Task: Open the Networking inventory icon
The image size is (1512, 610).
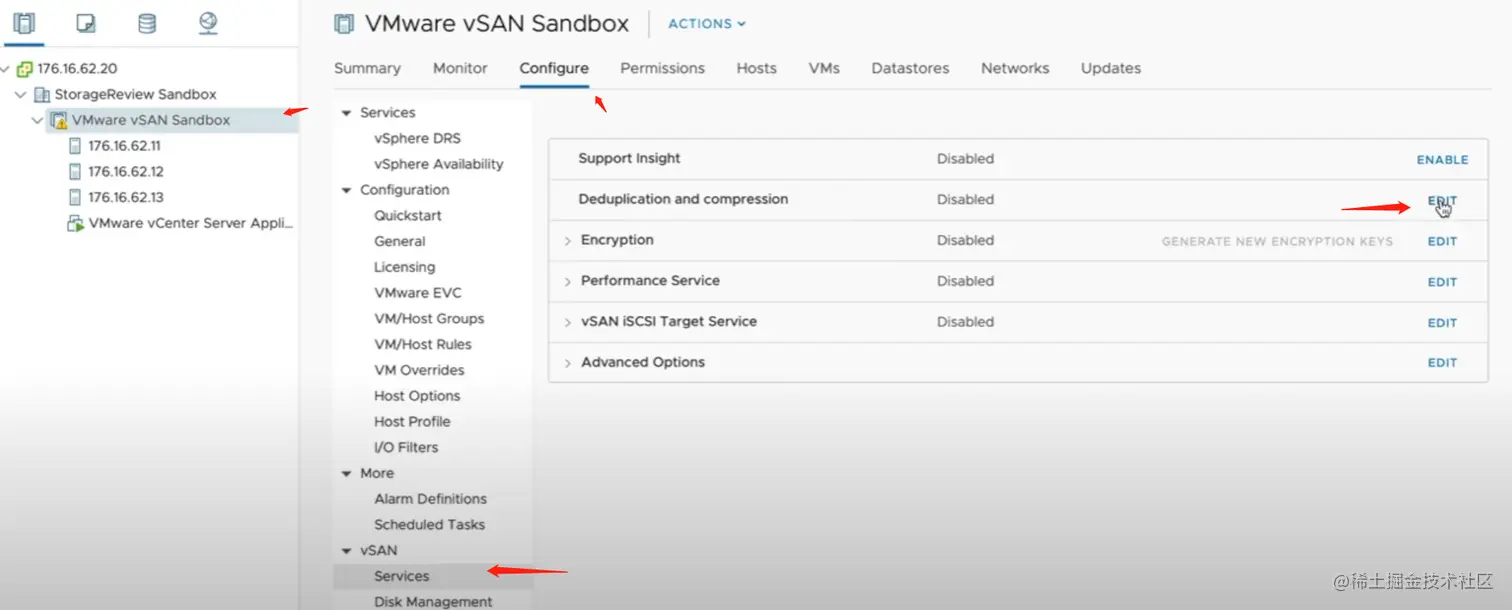Action: pos(208,23)
